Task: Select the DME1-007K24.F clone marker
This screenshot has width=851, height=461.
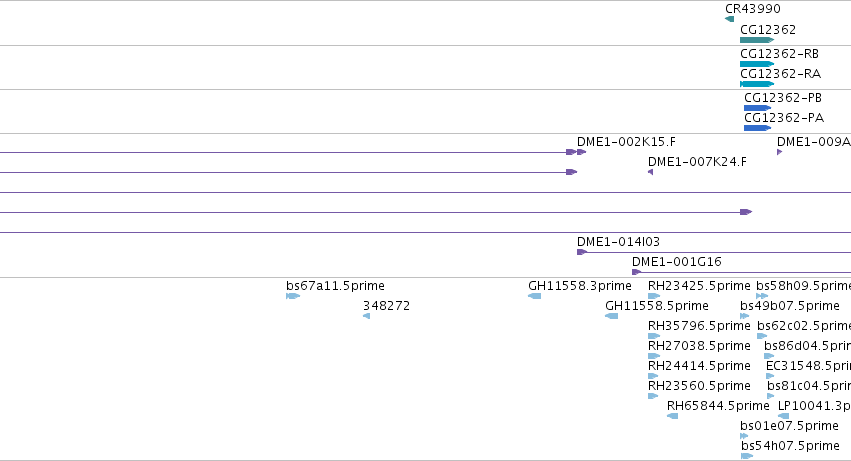Action: tap(651, 172)
